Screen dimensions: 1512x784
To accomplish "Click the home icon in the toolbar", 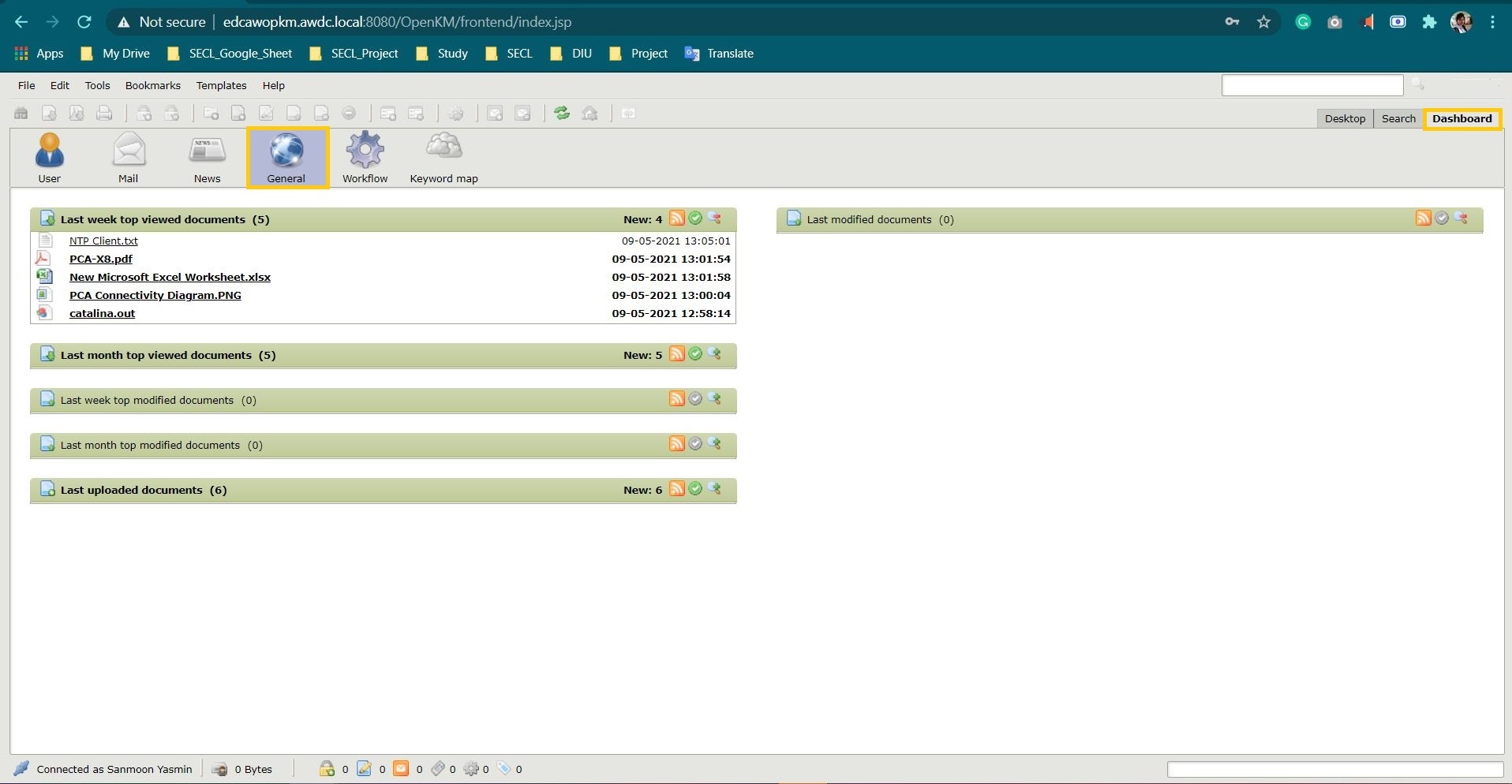I will (589, 114).
